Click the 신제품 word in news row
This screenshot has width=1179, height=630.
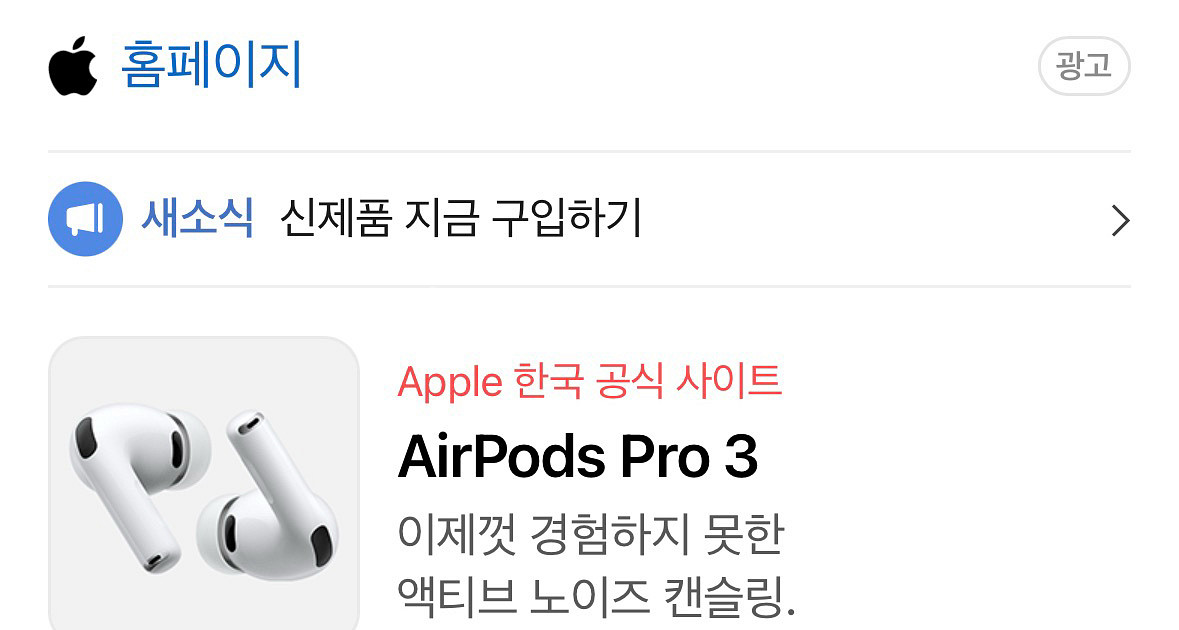click(335, 219)
